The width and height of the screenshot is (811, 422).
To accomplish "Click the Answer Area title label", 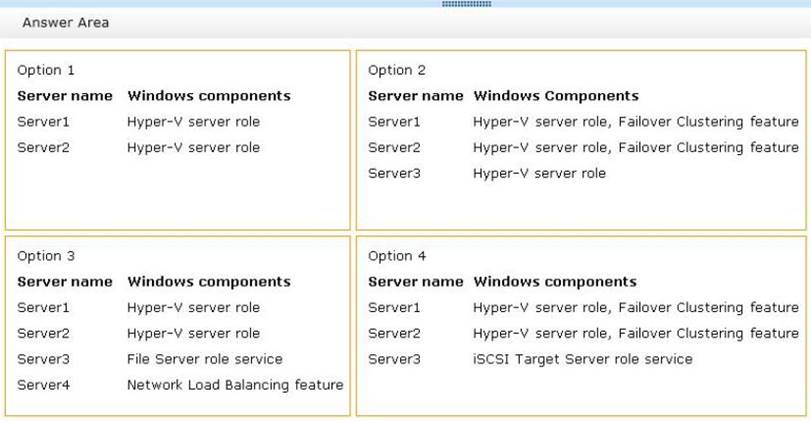I will 65,22.
